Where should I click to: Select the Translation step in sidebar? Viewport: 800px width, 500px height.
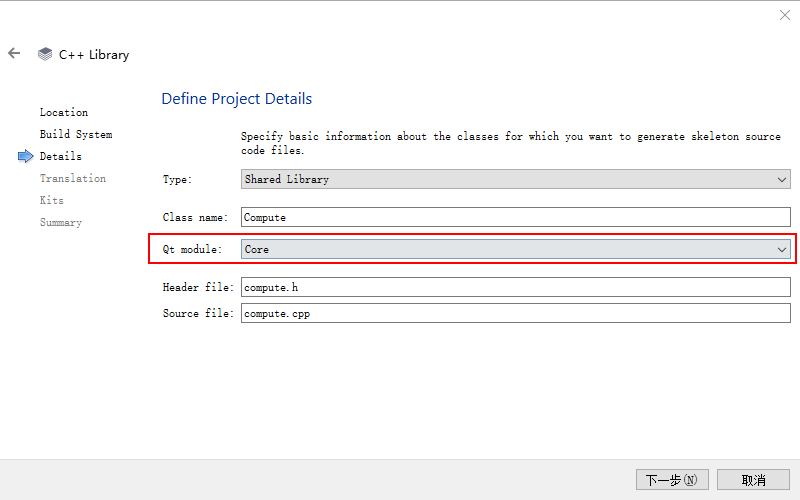(x=73, y=178)
